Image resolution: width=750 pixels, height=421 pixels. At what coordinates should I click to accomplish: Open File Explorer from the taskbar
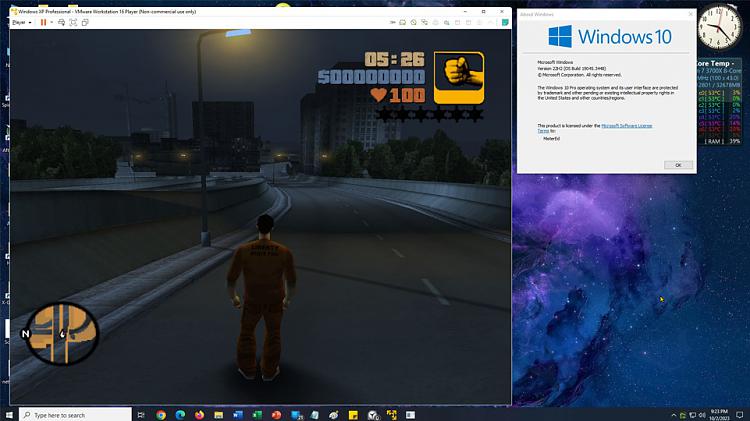pyautogui.click(x=219, y=415)
